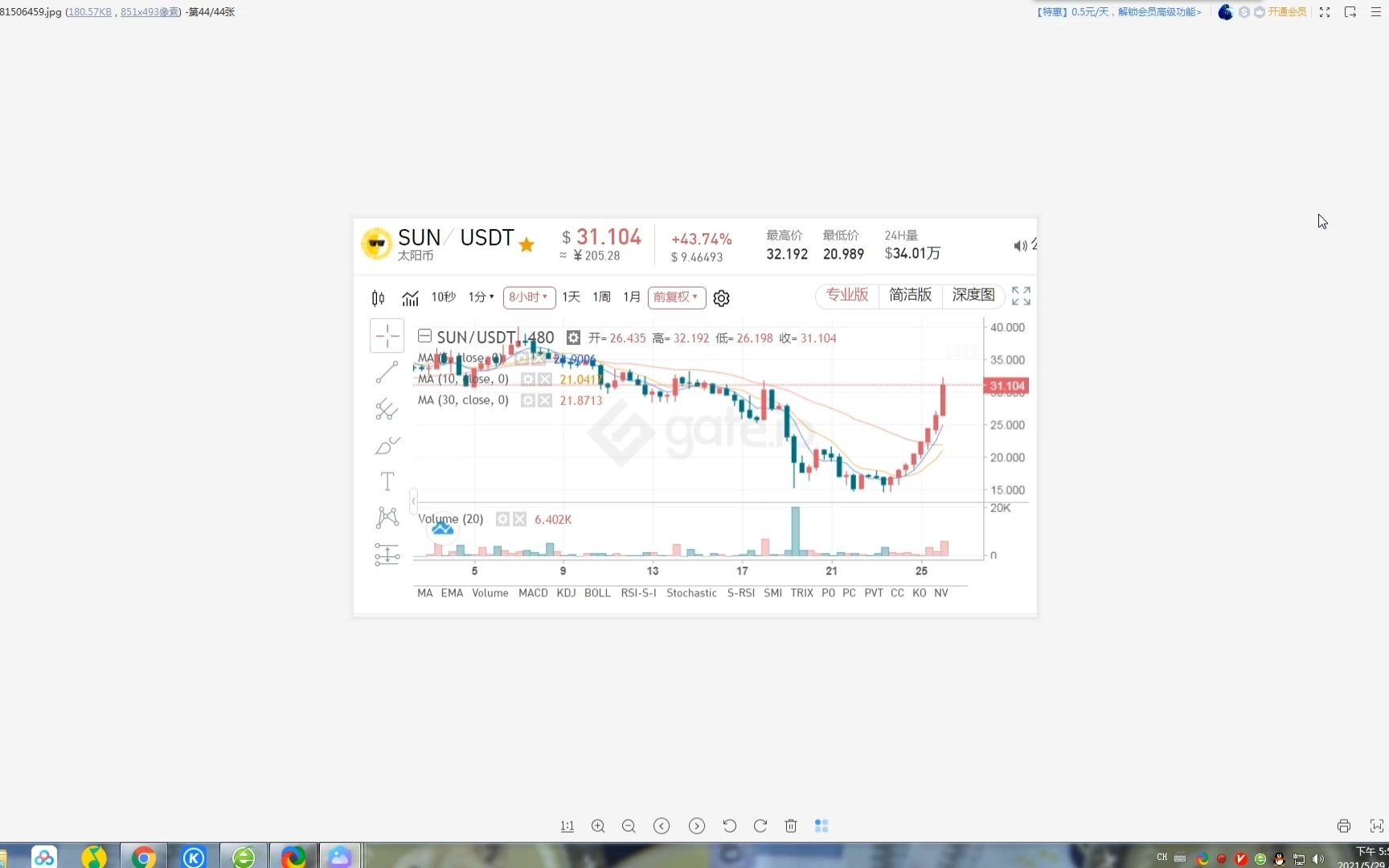Go to previous image
1389x868 pixels.
[x=662, y=826]
